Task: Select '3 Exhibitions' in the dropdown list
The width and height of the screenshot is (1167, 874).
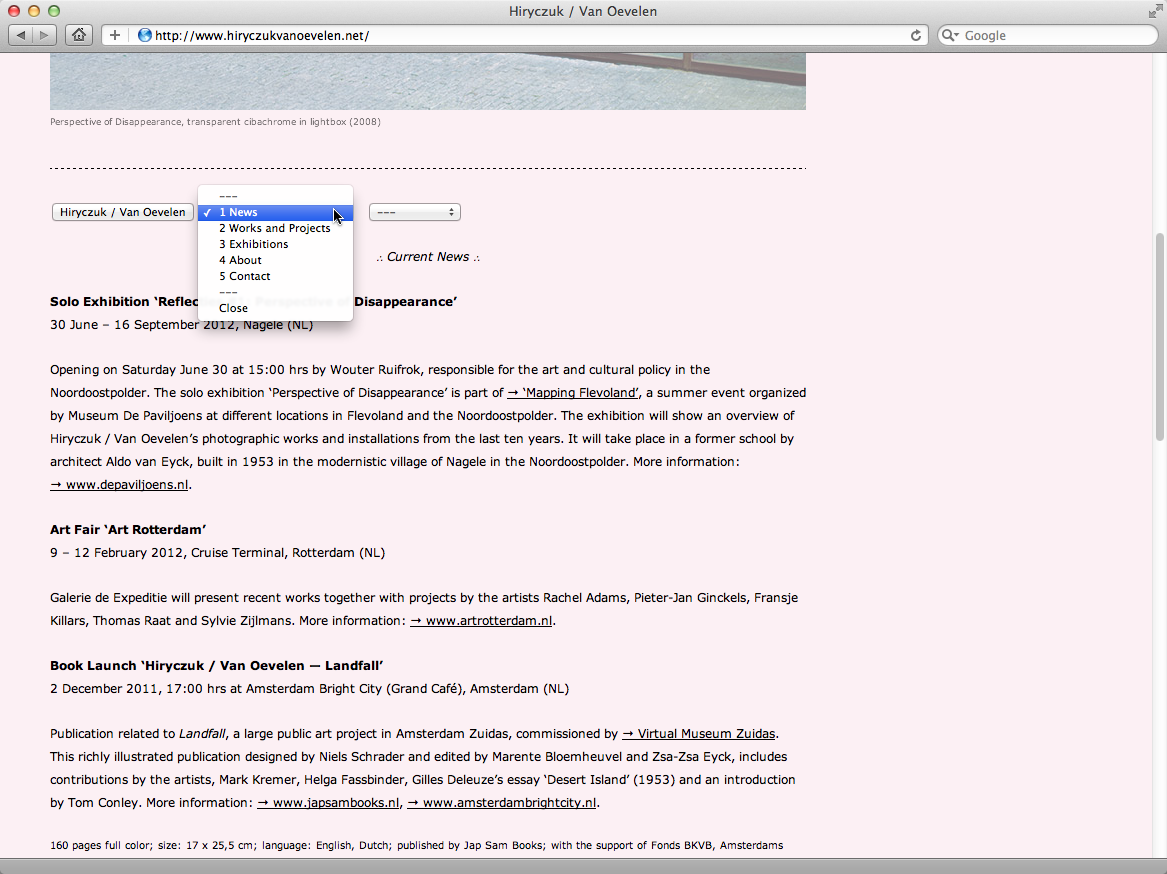Action: [253, 244]
